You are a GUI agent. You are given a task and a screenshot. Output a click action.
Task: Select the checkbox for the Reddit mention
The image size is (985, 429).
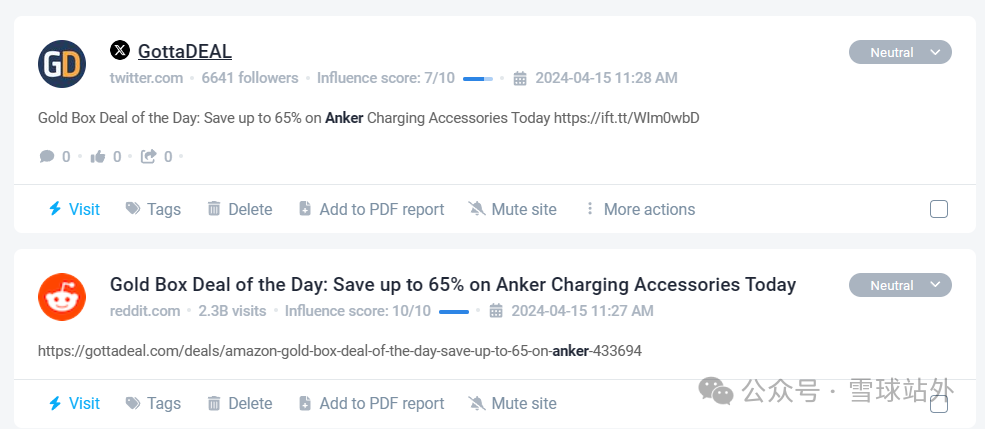938,404
